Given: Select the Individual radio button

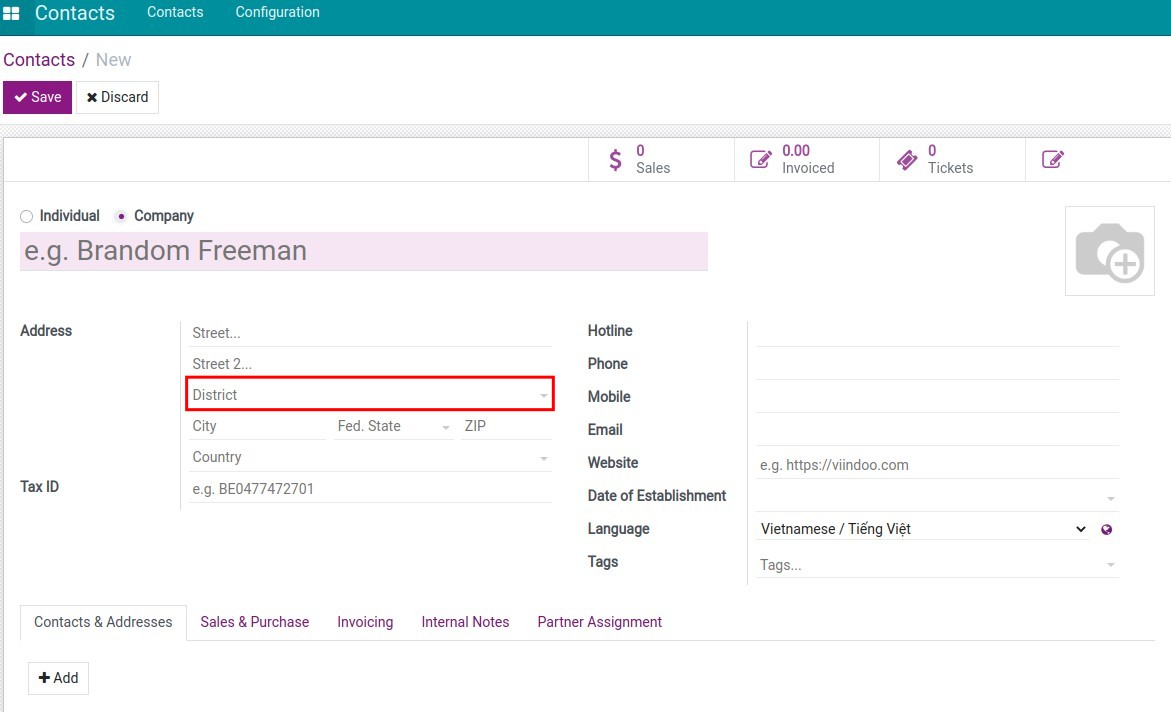Looking at the screenshot, I should tap(27, 216).
